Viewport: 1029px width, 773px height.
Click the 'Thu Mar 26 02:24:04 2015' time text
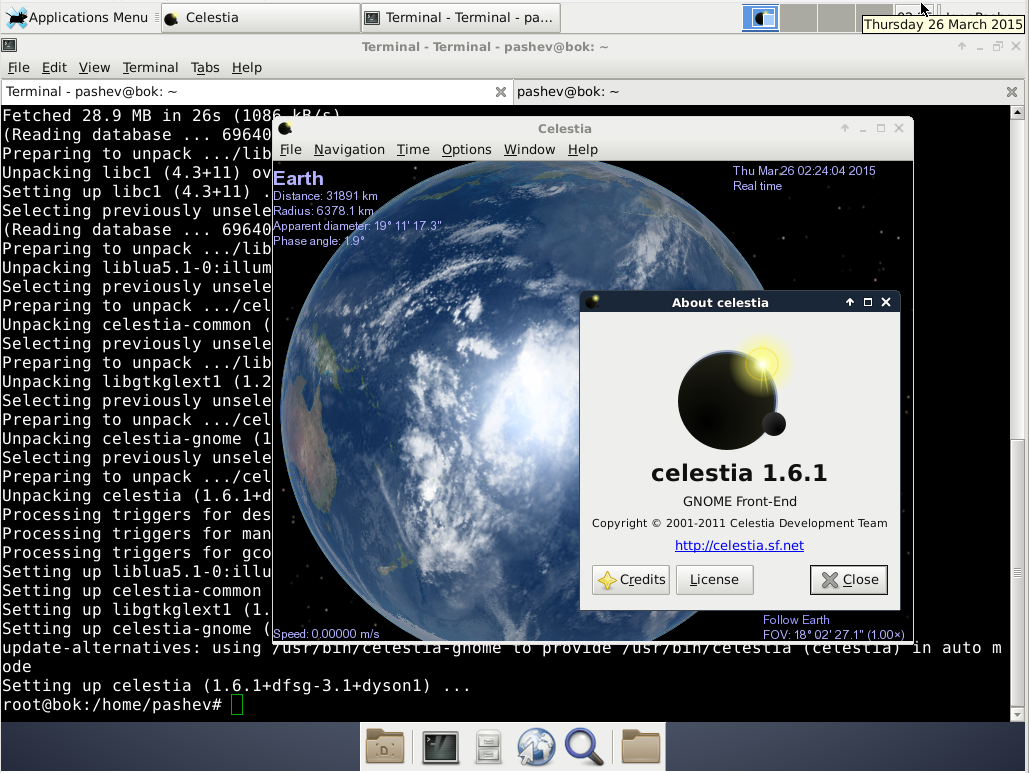pos(804,171)
